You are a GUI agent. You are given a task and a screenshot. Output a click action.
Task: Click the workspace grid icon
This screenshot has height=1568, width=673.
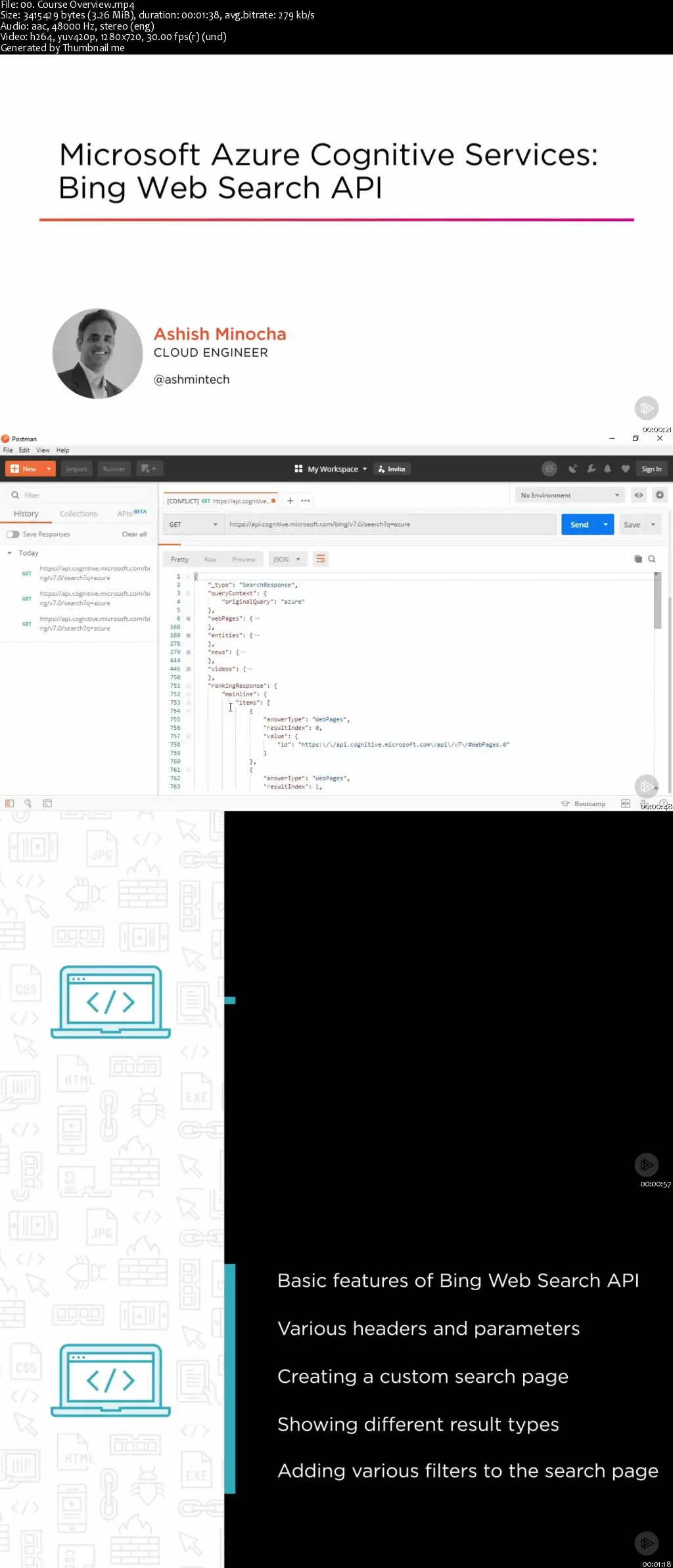coord(298,468)
